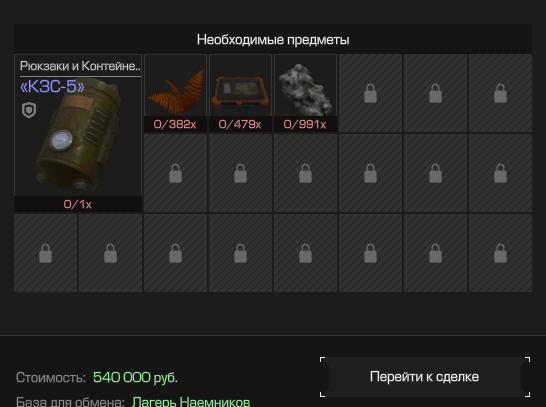Click lock icon right of the rock item
Image resolution: width=546 pixels, height=407 pixels.
click(370, 93)
